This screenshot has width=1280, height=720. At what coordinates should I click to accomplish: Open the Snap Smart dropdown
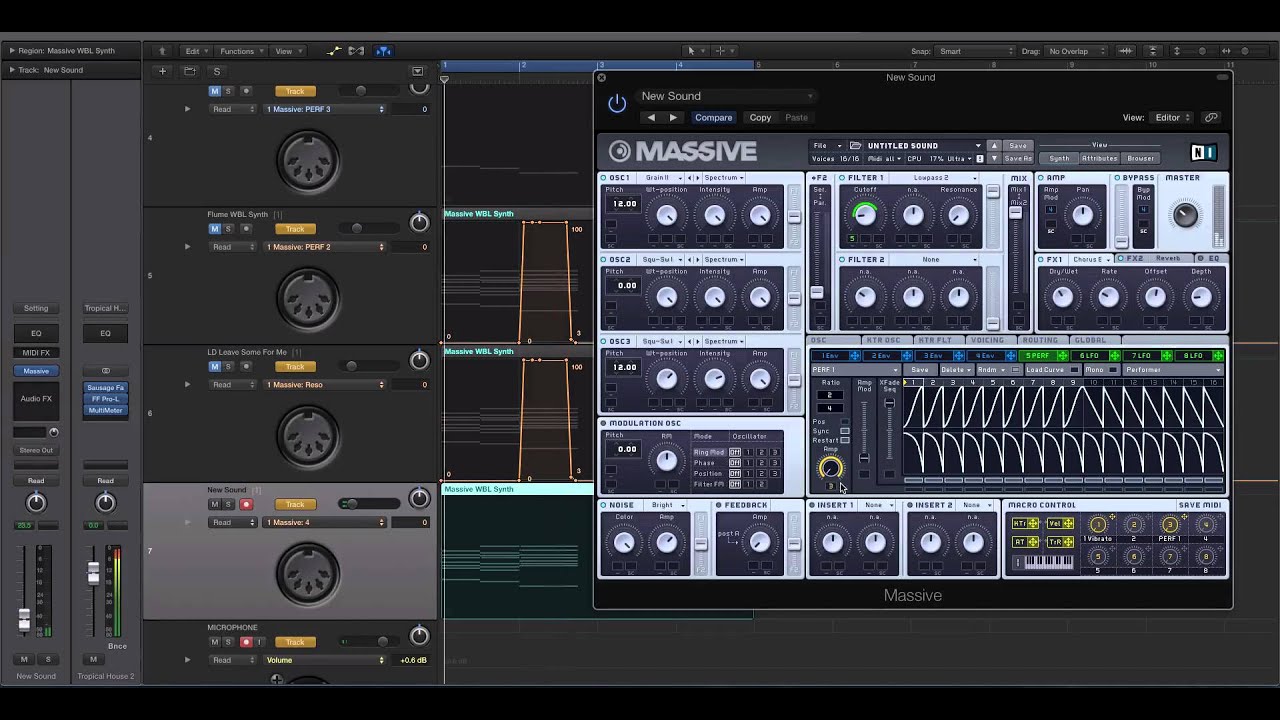point(977,51)
